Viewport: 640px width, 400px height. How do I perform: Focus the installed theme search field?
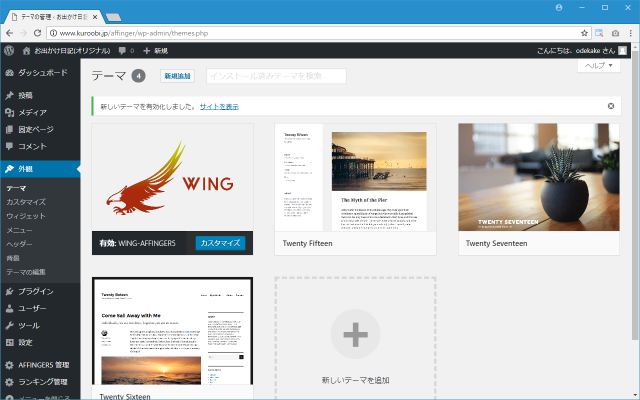click(276, 76)
